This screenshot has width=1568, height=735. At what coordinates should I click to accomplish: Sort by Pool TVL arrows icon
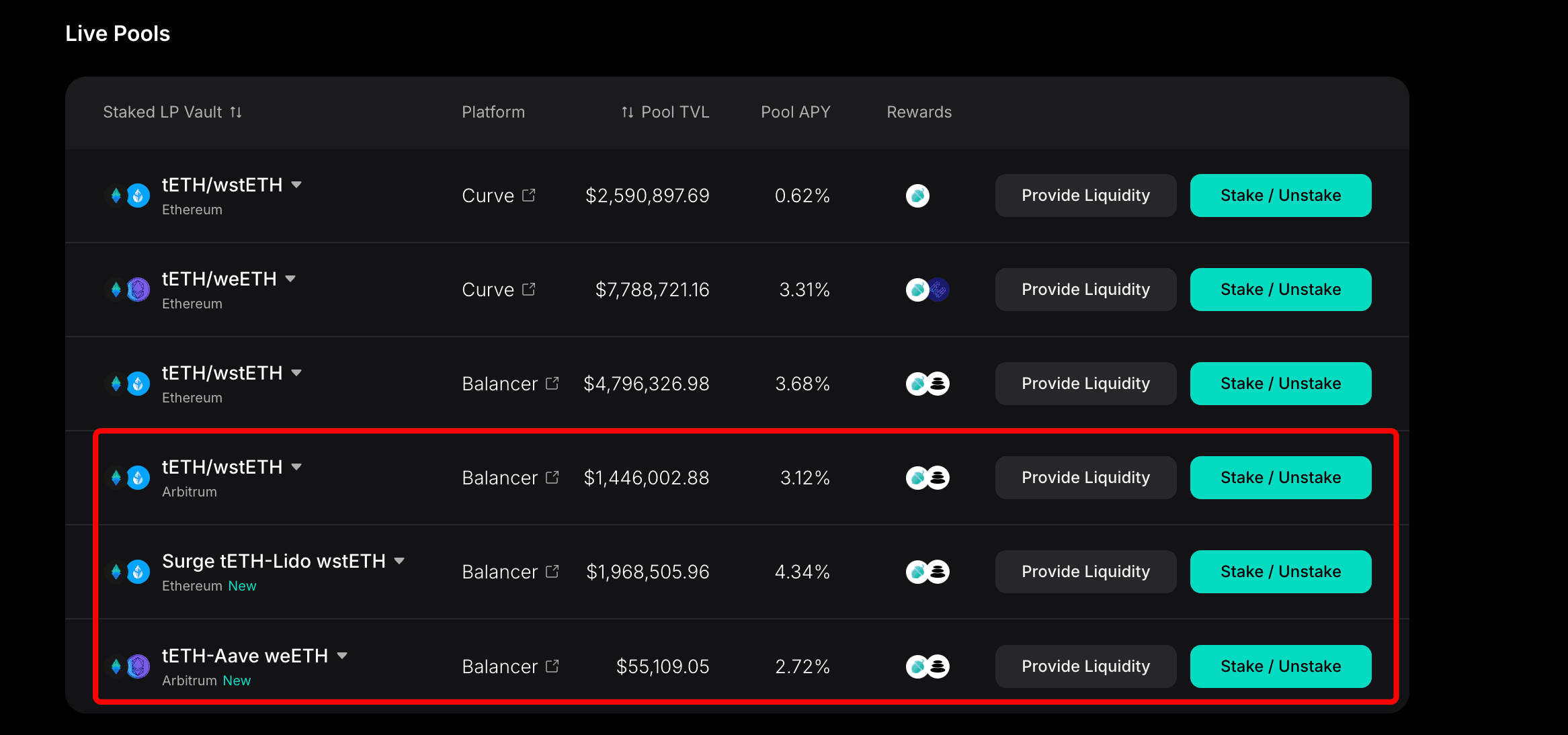[628, 112]
